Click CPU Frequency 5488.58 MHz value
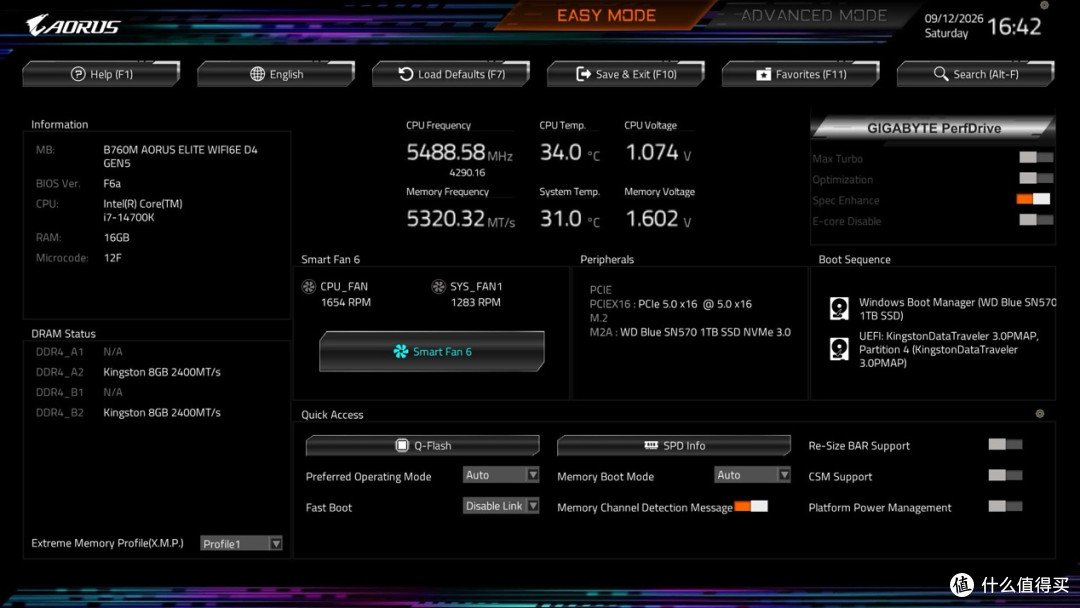The image size is (1080, 608). pyautogui.click(x=459, y=152)
